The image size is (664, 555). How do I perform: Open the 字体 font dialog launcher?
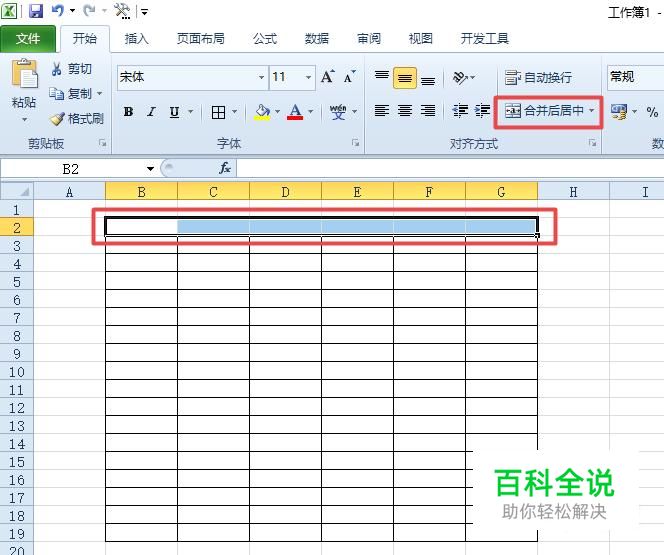[355, 143]
